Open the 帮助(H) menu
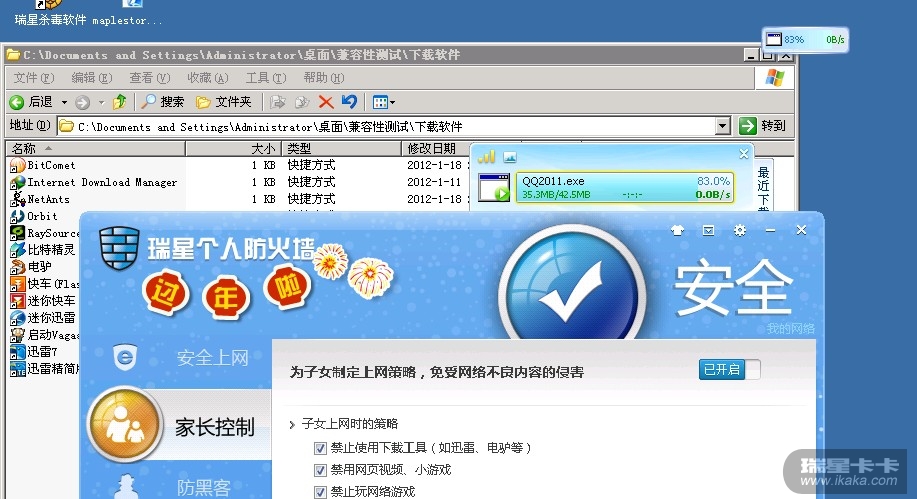 [x=324, y=78]
